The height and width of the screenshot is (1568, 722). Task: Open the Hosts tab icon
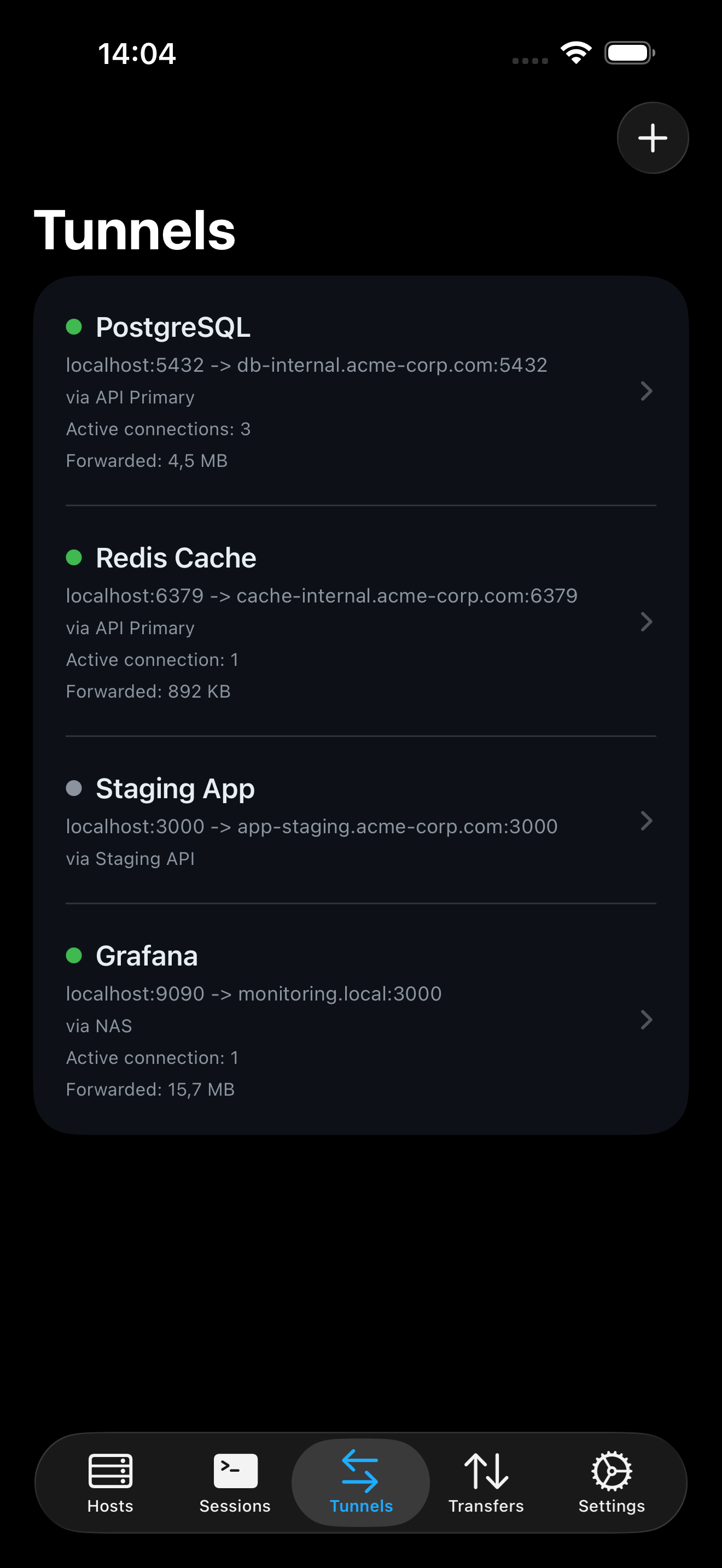coord(110,1471)
